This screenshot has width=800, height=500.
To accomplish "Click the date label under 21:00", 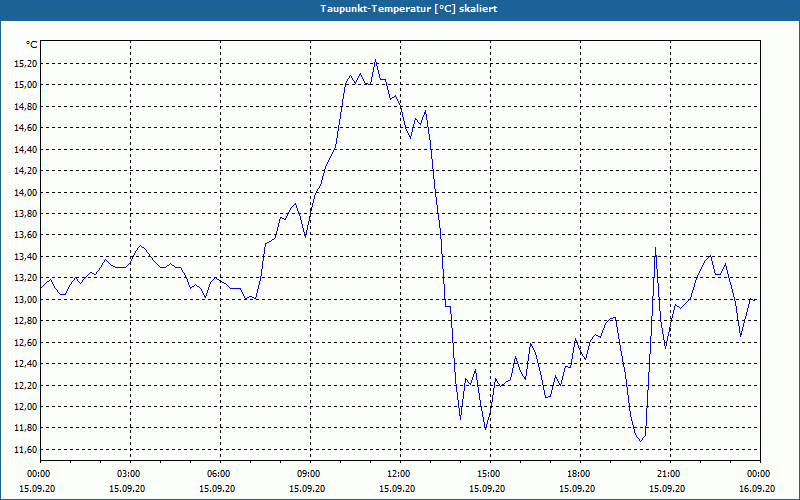I will pyautogui.click(x=667, y=488).
